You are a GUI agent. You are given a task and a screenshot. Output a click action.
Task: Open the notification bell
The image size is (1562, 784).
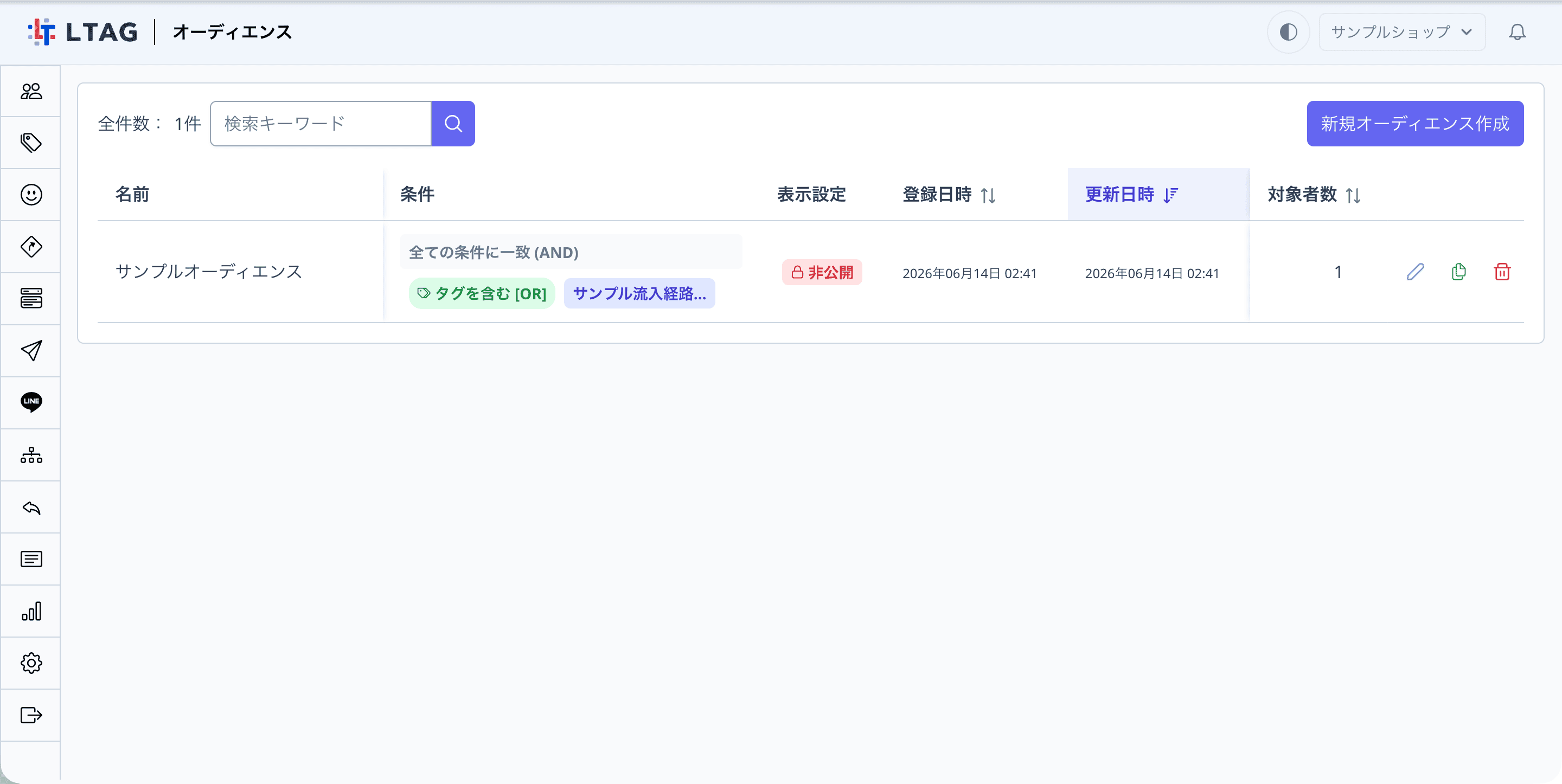tap(1517, 32)
